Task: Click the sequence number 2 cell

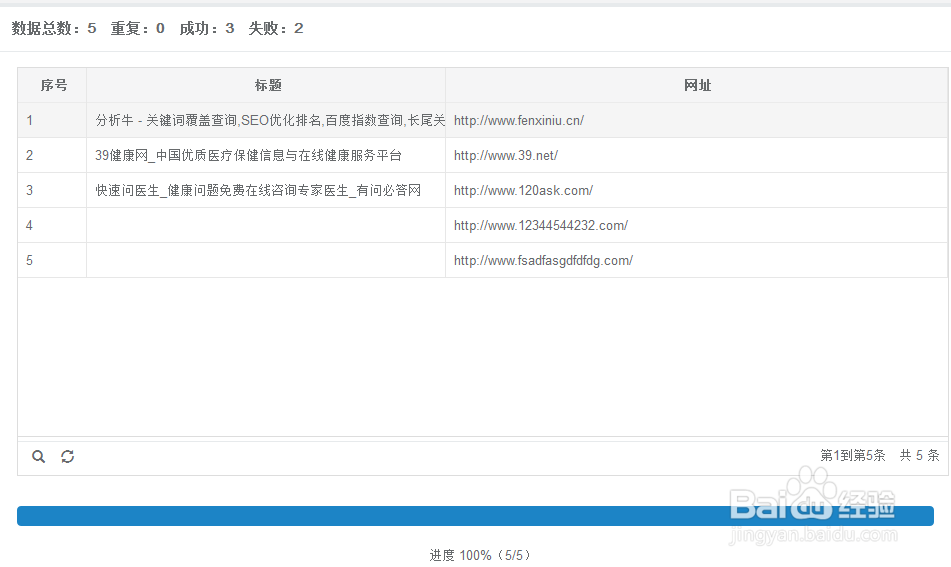Action: pyautogui.click(x=53, y=156)
